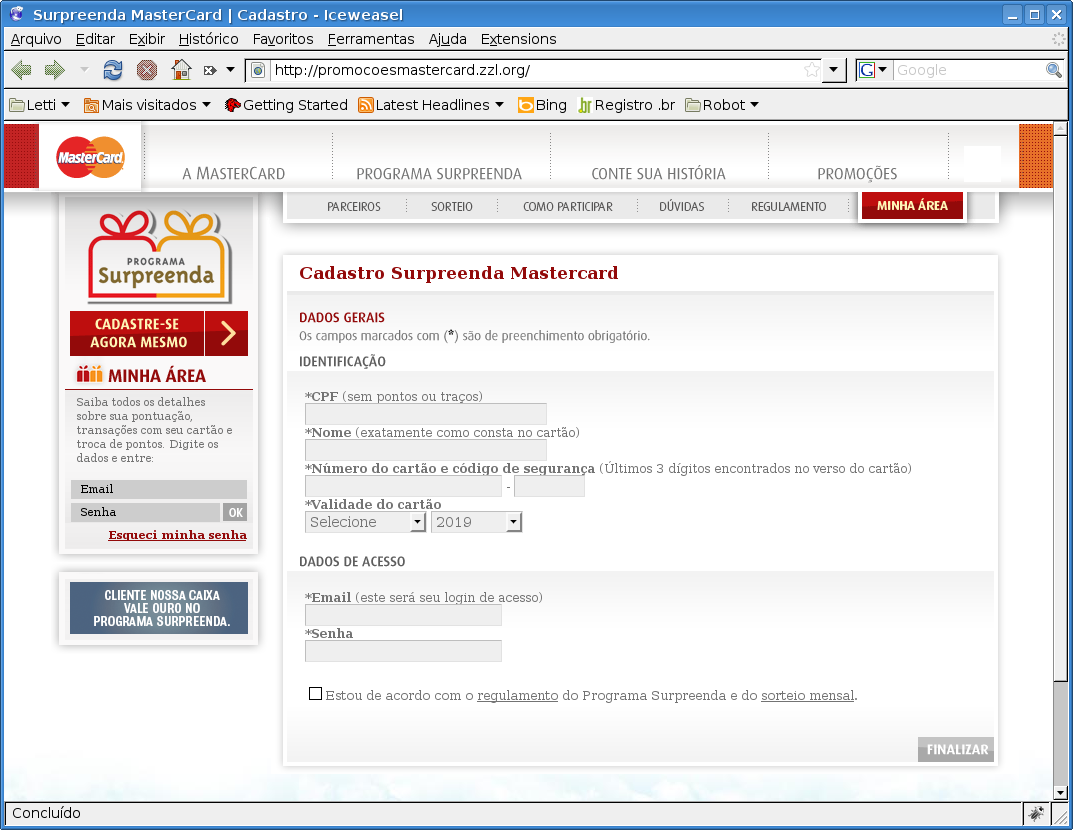Select the Programa Surpreenda nav item
1073x830 pixels.
[x=439, y=173]
